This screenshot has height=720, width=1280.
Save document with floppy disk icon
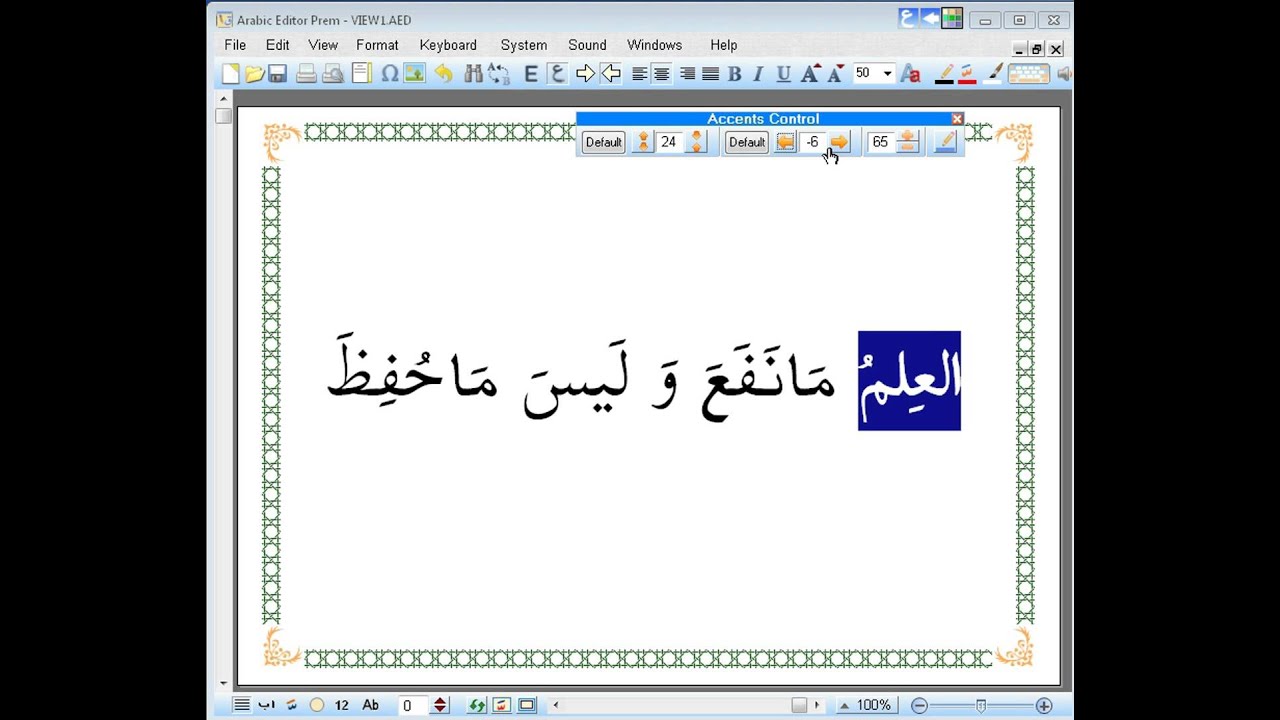point(277,73)
